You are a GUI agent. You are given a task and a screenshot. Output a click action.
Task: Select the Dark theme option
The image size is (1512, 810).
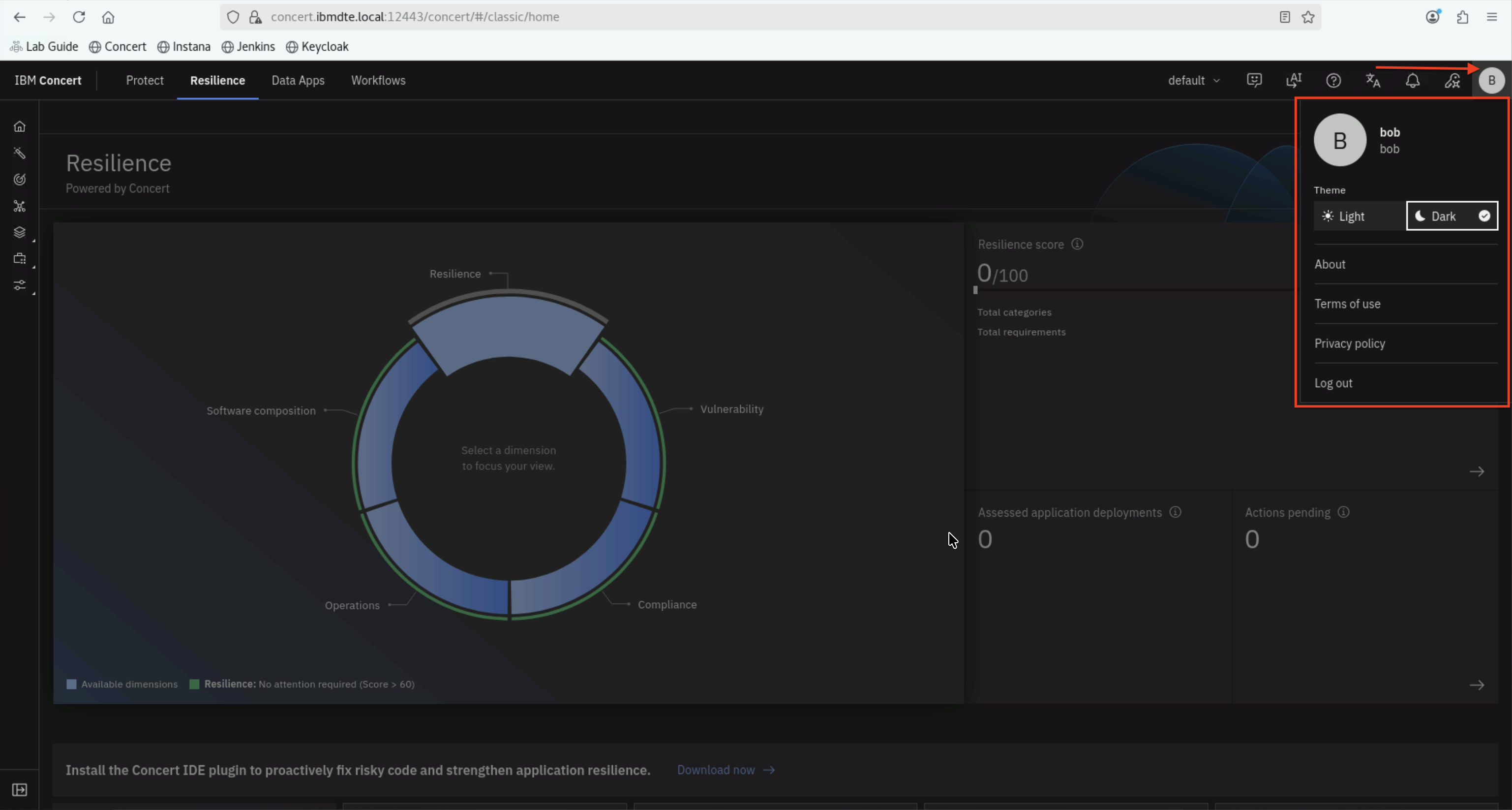(x=1452, y=216)
